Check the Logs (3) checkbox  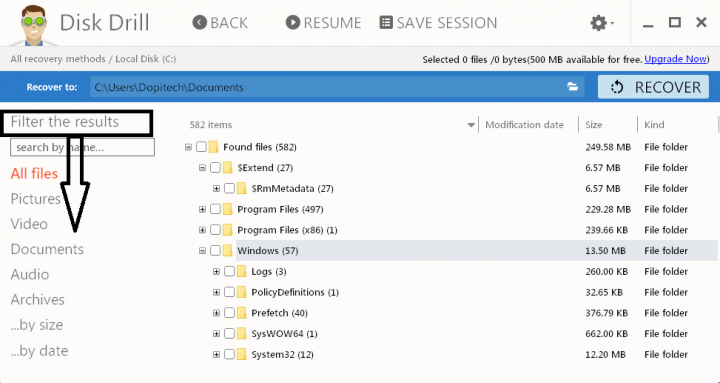tap(229, 271)
